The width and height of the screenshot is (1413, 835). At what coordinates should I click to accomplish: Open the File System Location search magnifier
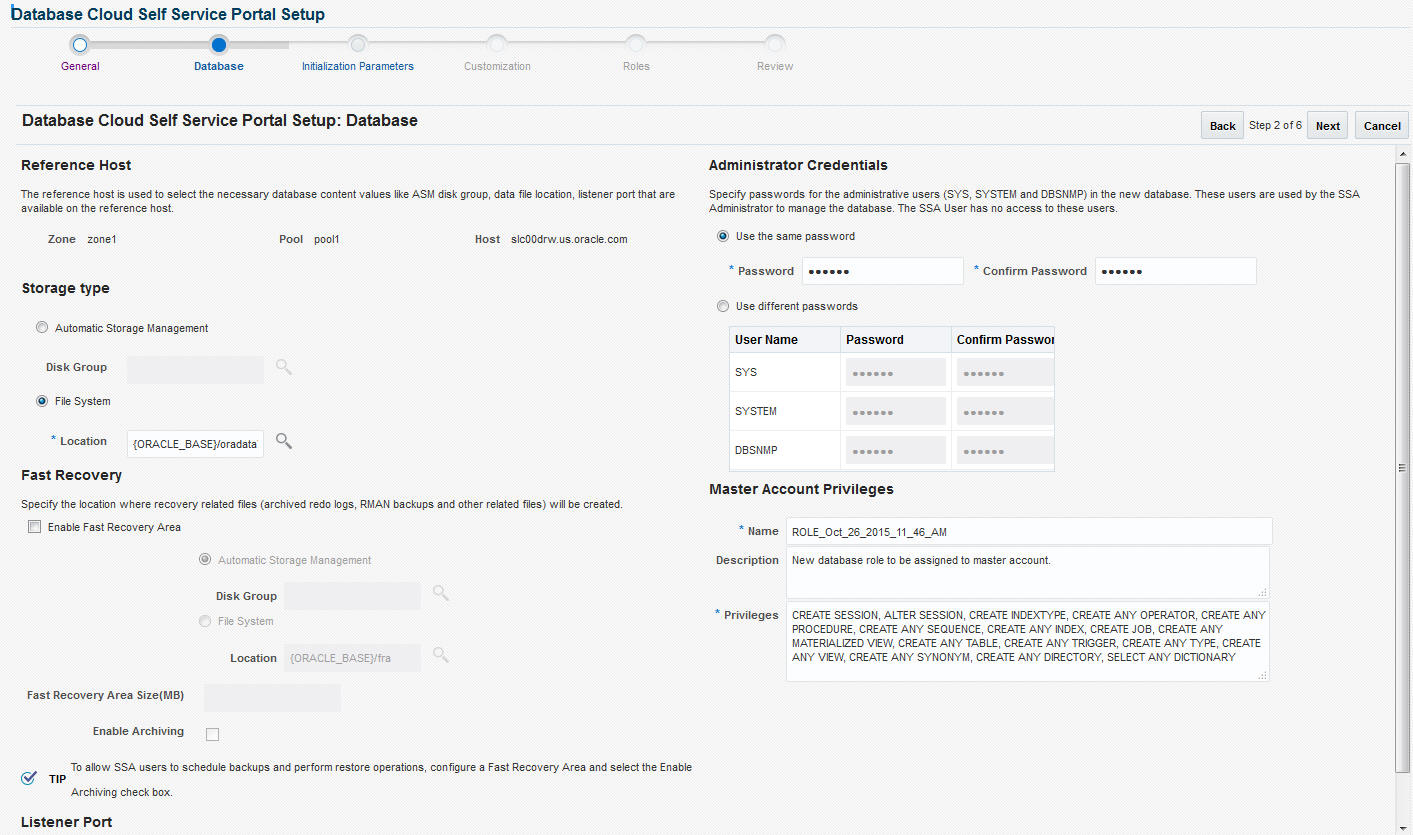pyautogui.click(x=284, y=441)
